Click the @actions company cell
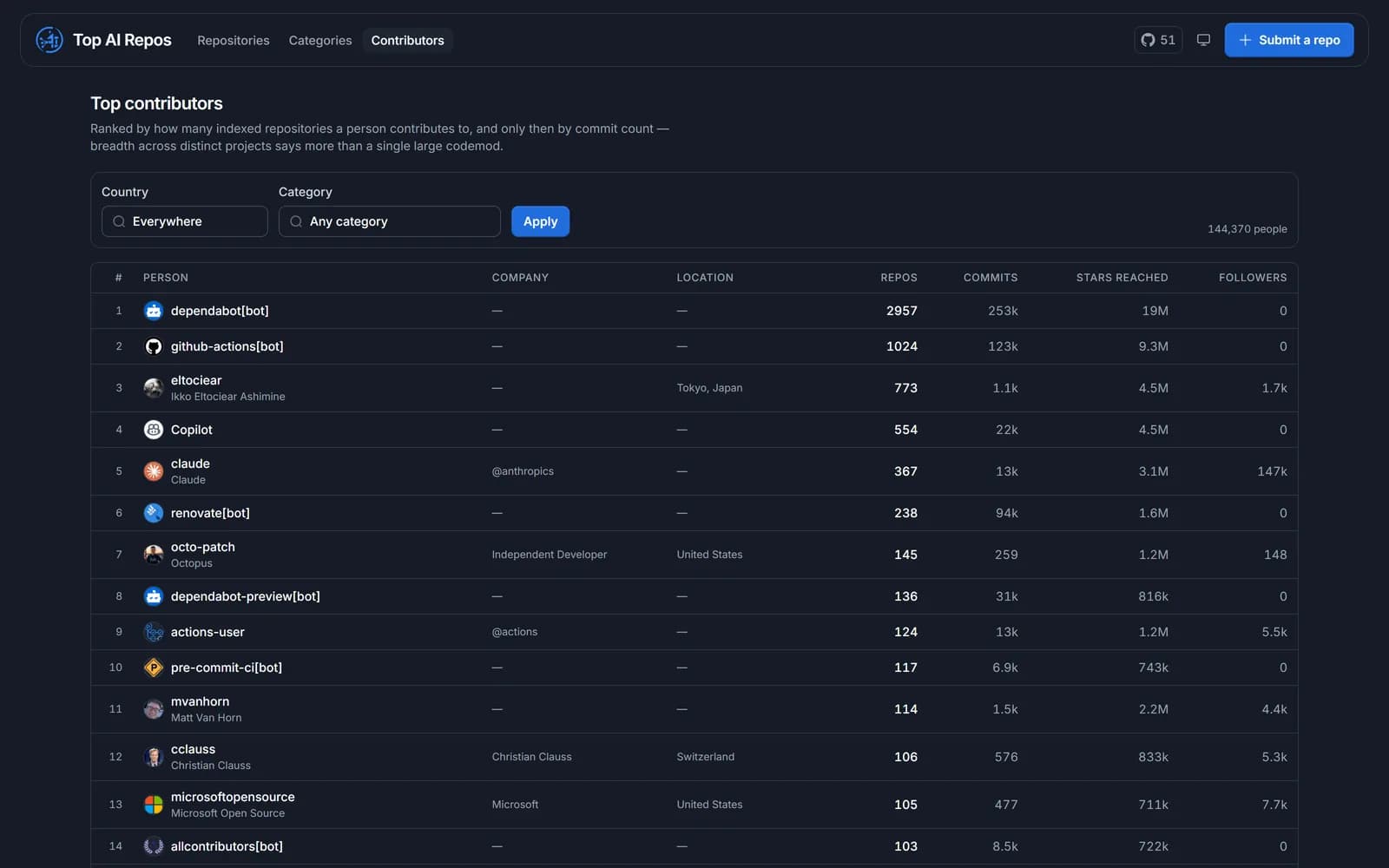Image resolution: width=1389 pixels, height=868 pixels. click(x=515, y=632)
